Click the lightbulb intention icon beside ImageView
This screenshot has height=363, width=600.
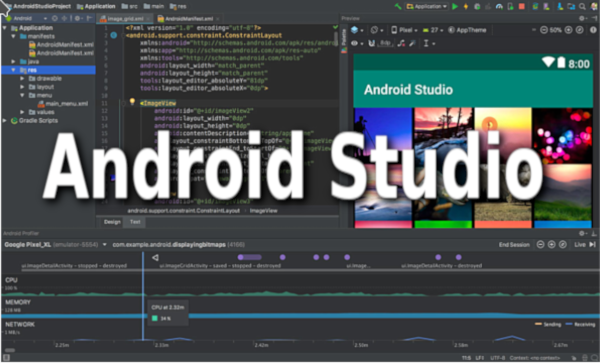132,102
